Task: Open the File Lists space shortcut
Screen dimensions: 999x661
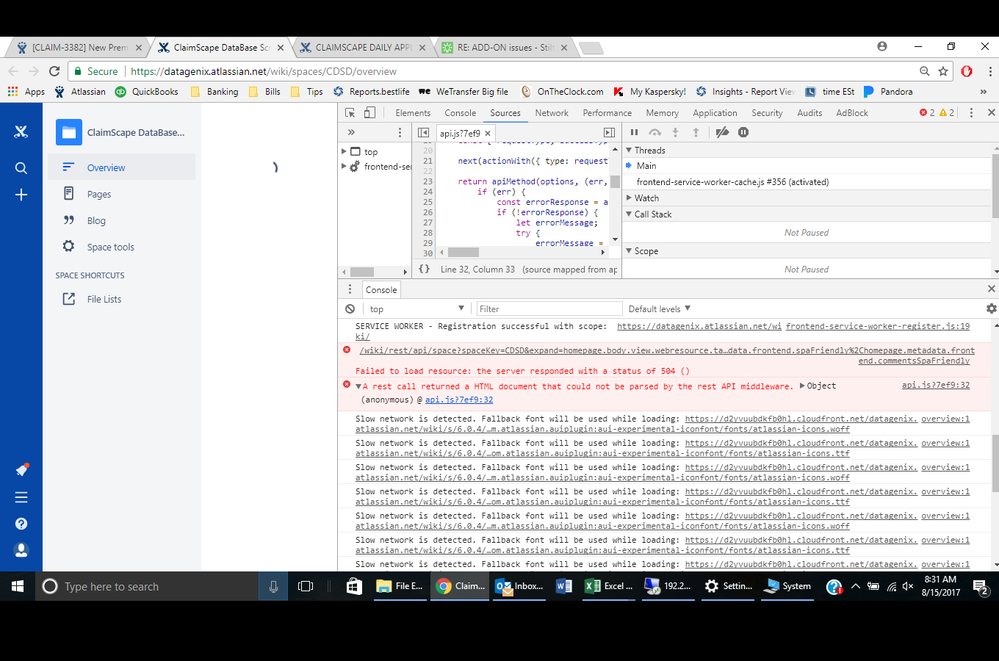Action: point(104,300)
